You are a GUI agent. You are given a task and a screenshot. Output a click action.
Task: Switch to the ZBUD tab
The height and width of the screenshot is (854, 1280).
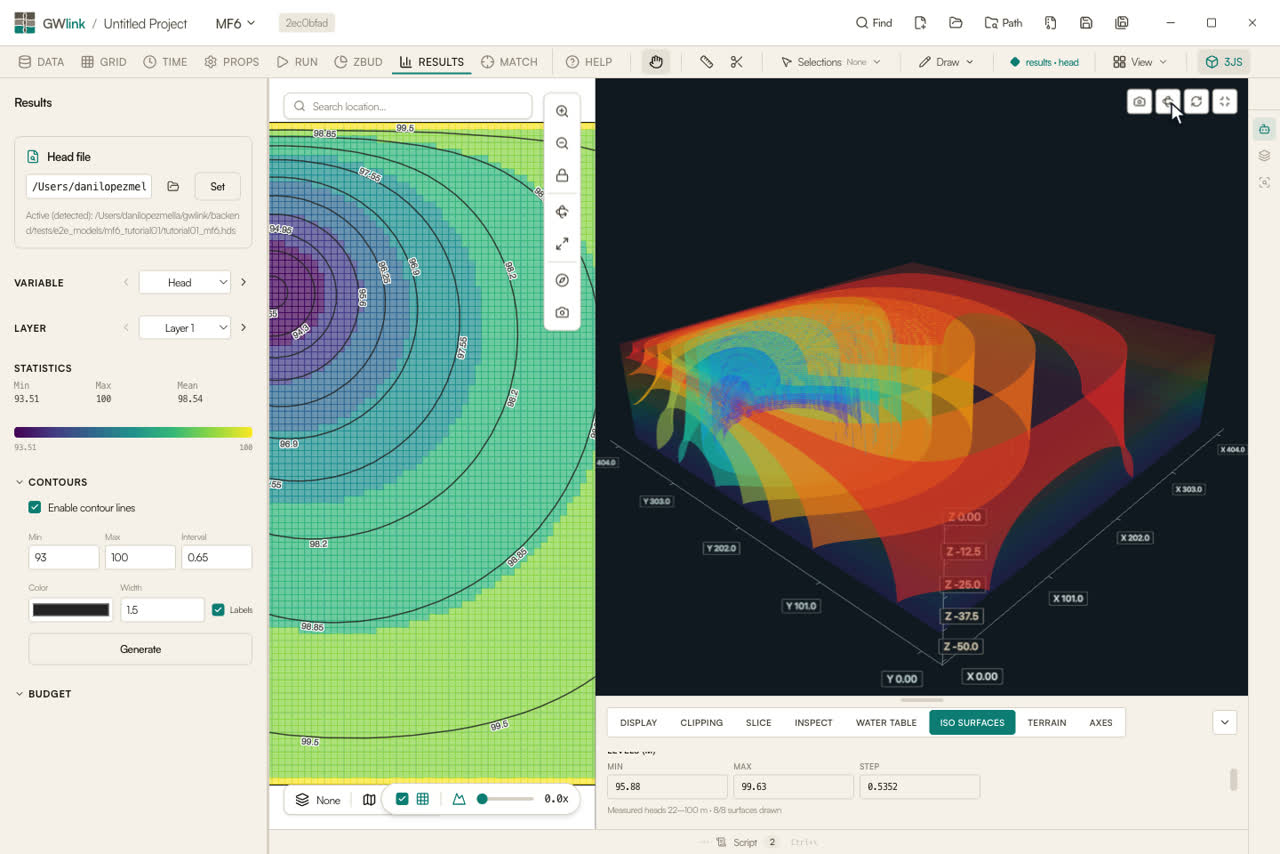[x=358, y=62]
